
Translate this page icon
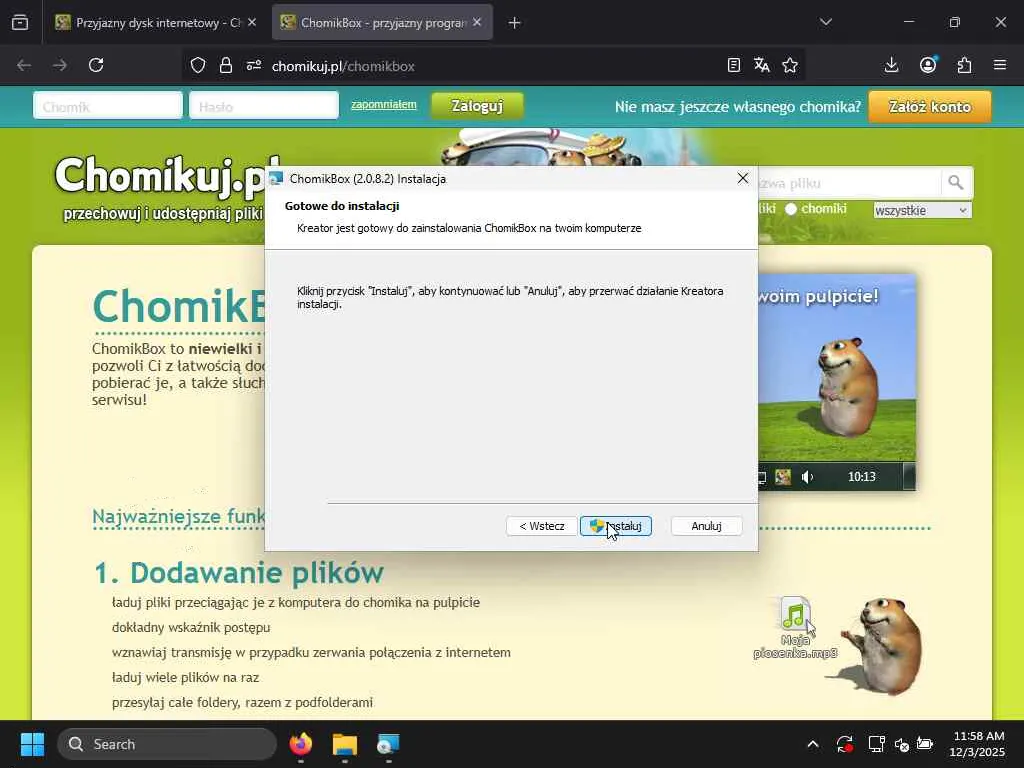point(761,65)
